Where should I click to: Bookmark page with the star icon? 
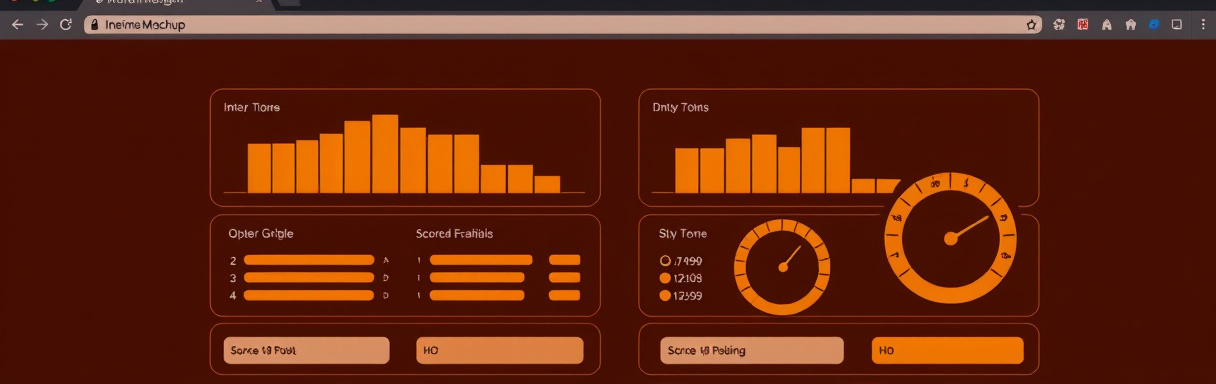1033,24
